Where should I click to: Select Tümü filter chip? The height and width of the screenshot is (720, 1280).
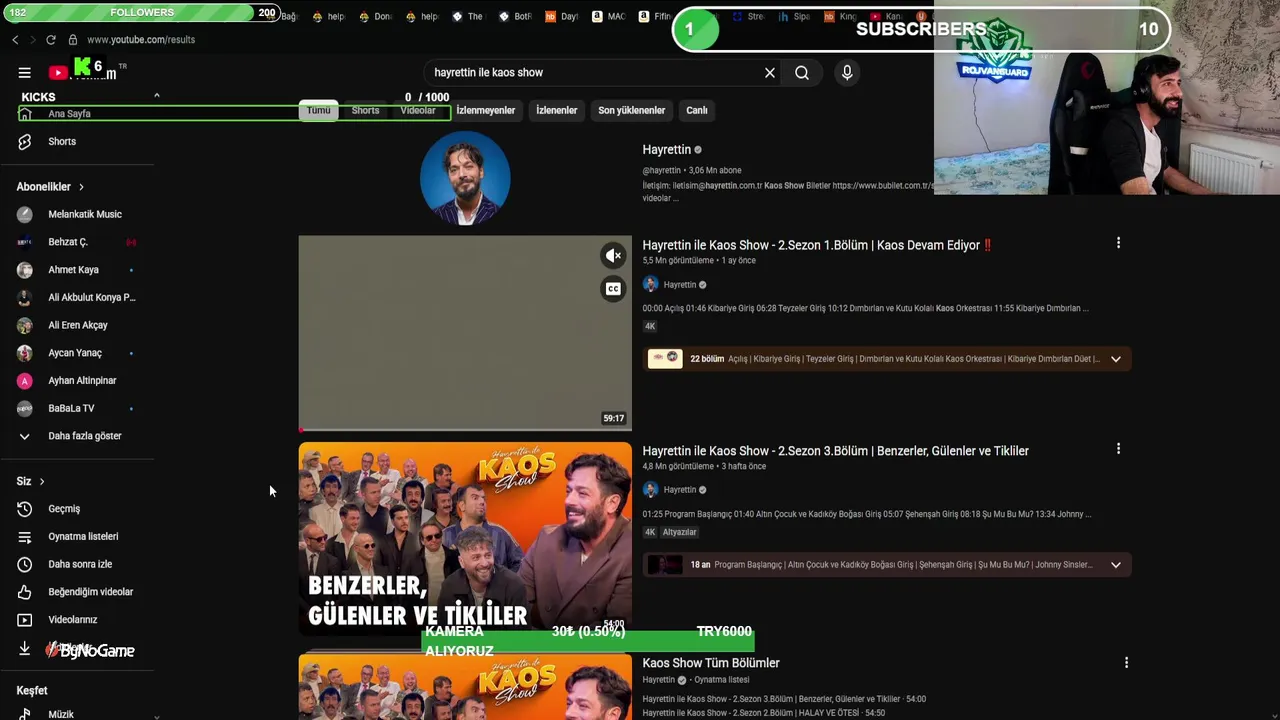point(318,110)
